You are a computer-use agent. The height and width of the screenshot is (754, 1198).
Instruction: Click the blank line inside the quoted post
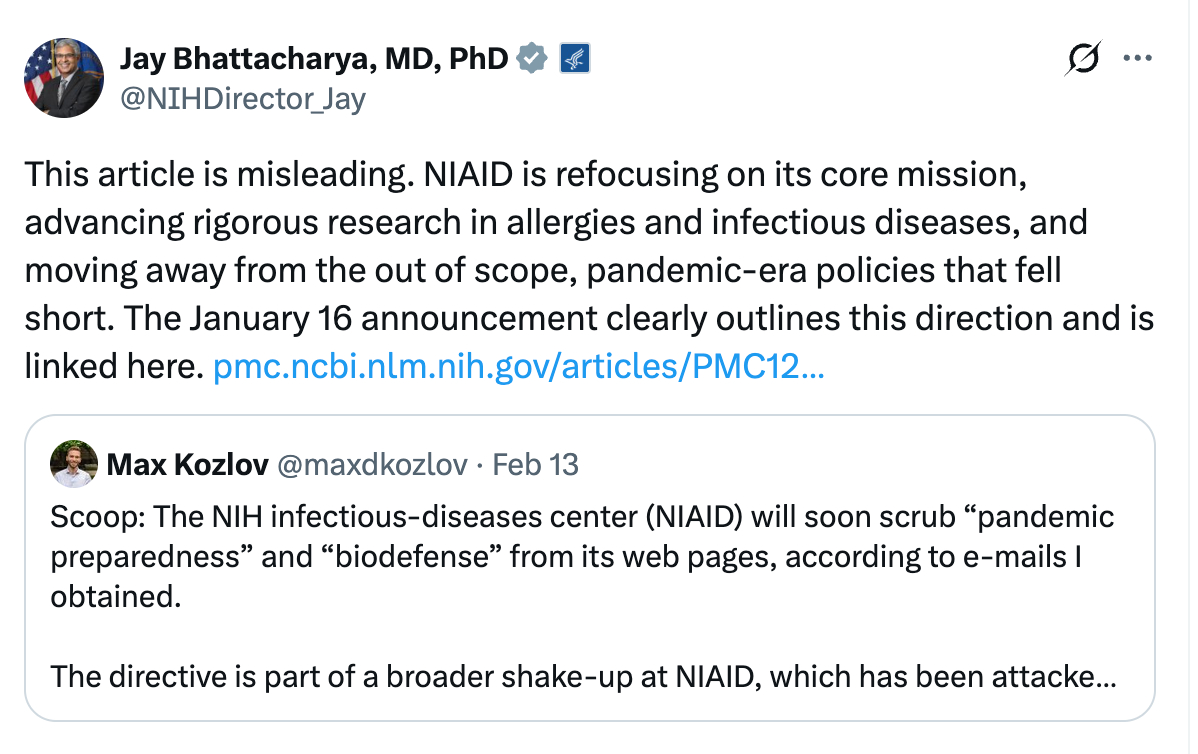[582, 637]
